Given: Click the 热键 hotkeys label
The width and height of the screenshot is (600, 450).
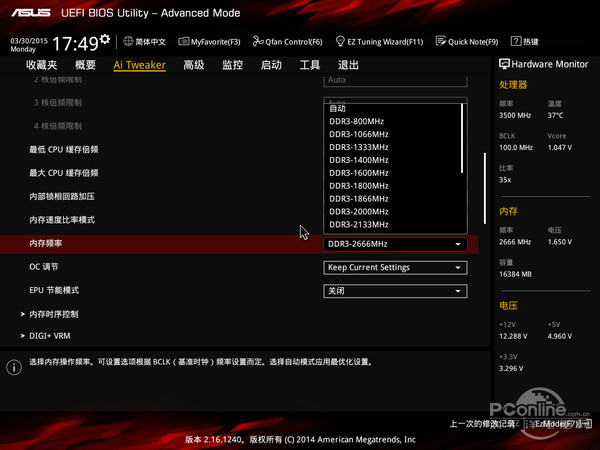Looking at the screenshot, I should pos(531,42).
